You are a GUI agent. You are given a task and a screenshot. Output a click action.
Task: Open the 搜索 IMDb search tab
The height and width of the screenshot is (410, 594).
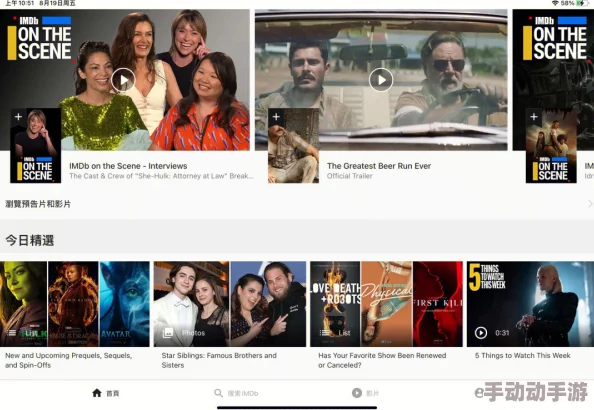point(236,393)
